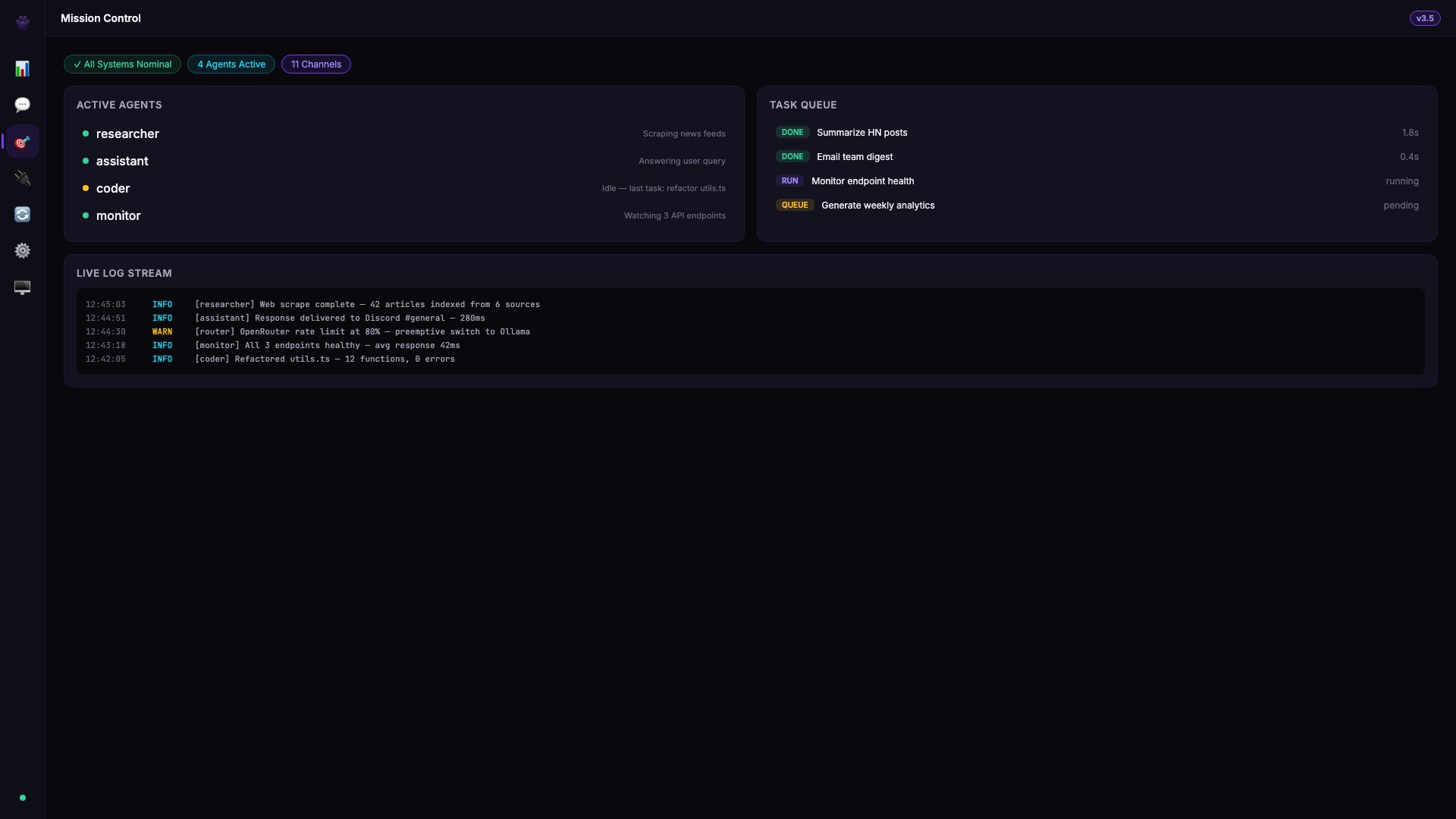Open the bar chart dashboard icon

click(23, 69)
